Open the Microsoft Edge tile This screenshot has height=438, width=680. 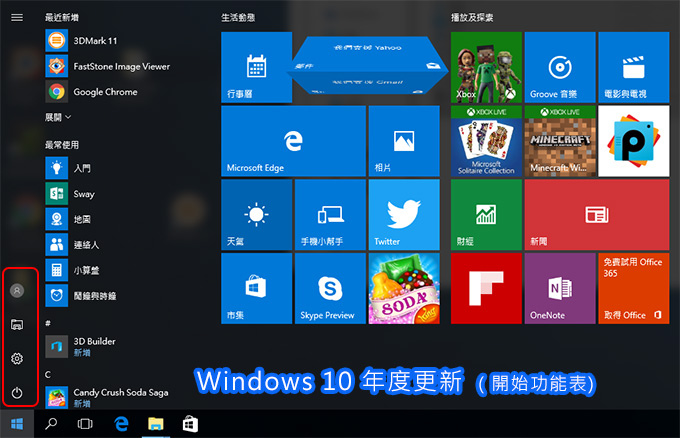(293, 141)
